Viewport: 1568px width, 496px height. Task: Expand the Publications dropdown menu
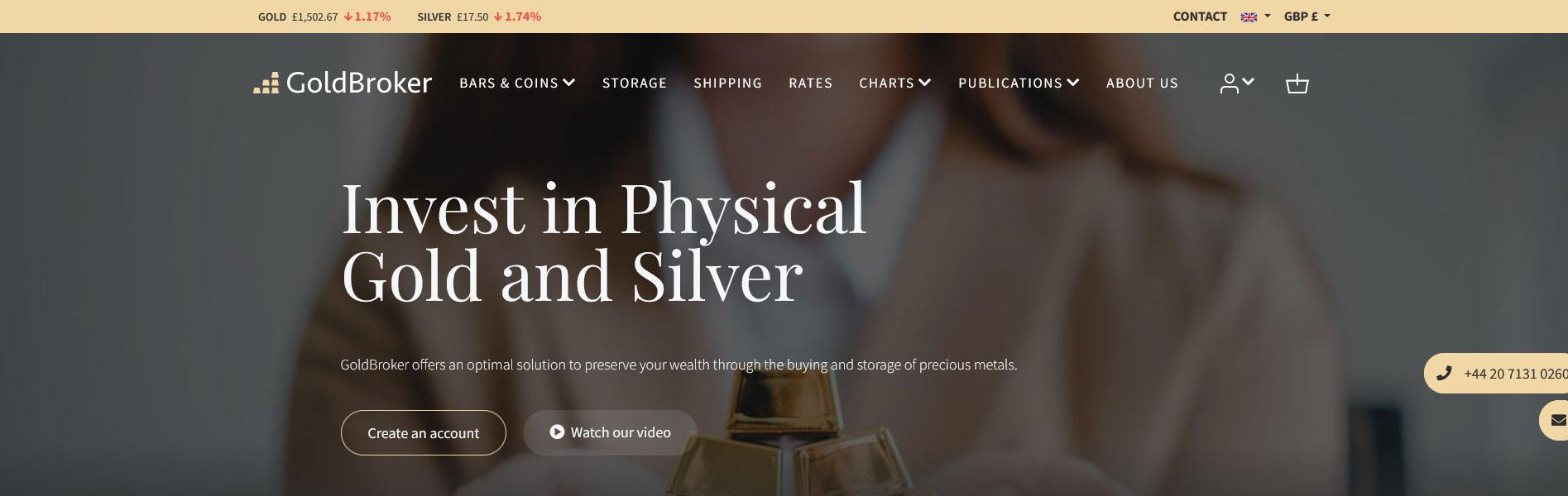tap(1019, 83)
